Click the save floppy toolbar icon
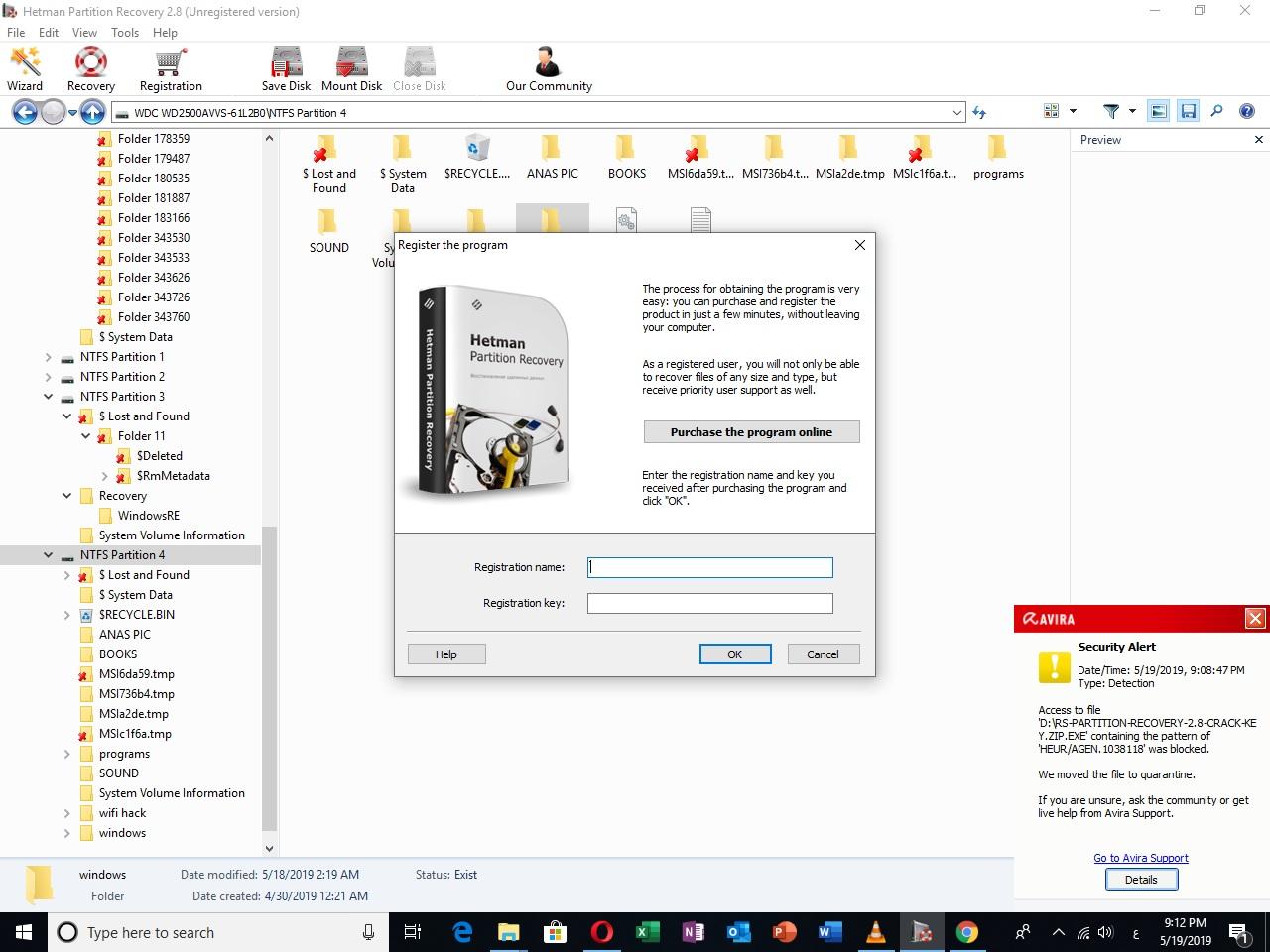Screen dimensions: 1270x952 [1188, 111]
